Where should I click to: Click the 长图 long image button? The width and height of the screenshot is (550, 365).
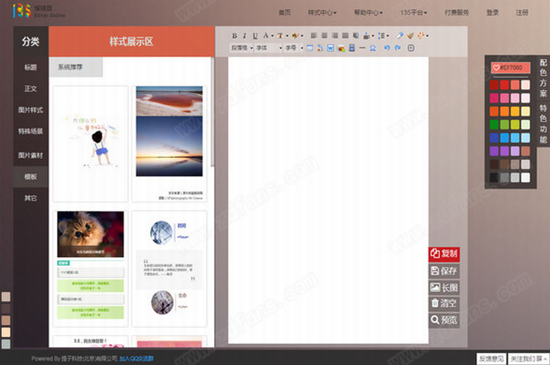(444, 288)
